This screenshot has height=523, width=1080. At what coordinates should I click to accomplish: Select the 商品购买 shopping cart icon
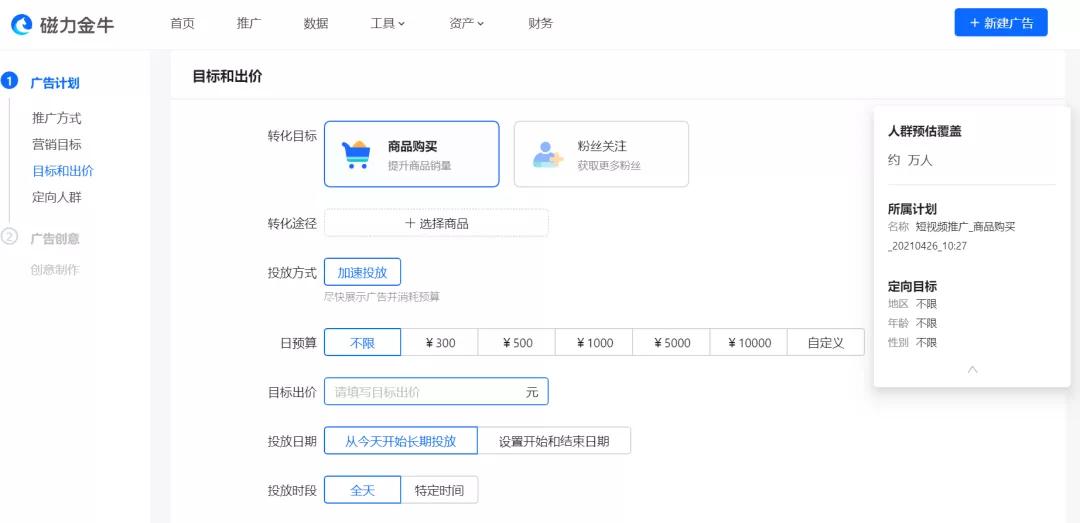(356, 155)
